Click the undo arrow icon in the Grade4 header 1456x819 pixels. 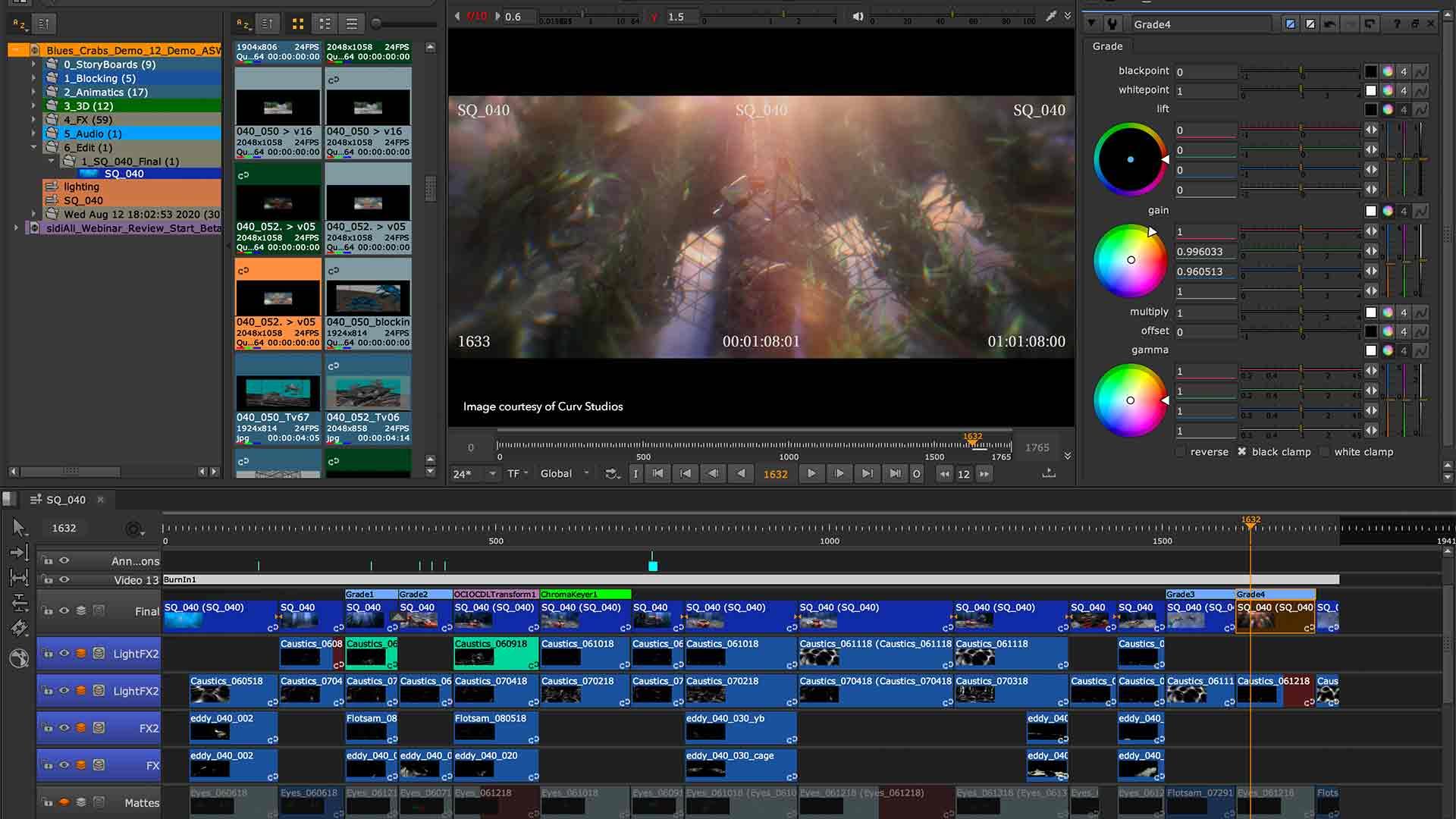click(1329, 24)
